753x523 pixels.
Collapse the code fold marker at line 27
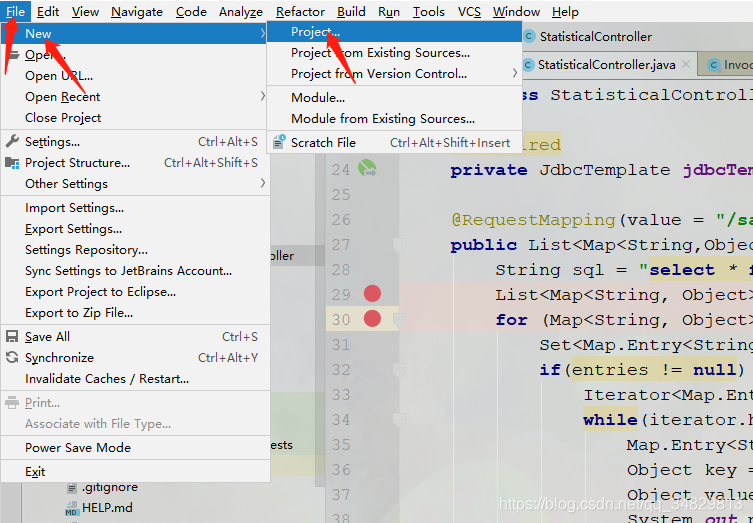point(399,245)
